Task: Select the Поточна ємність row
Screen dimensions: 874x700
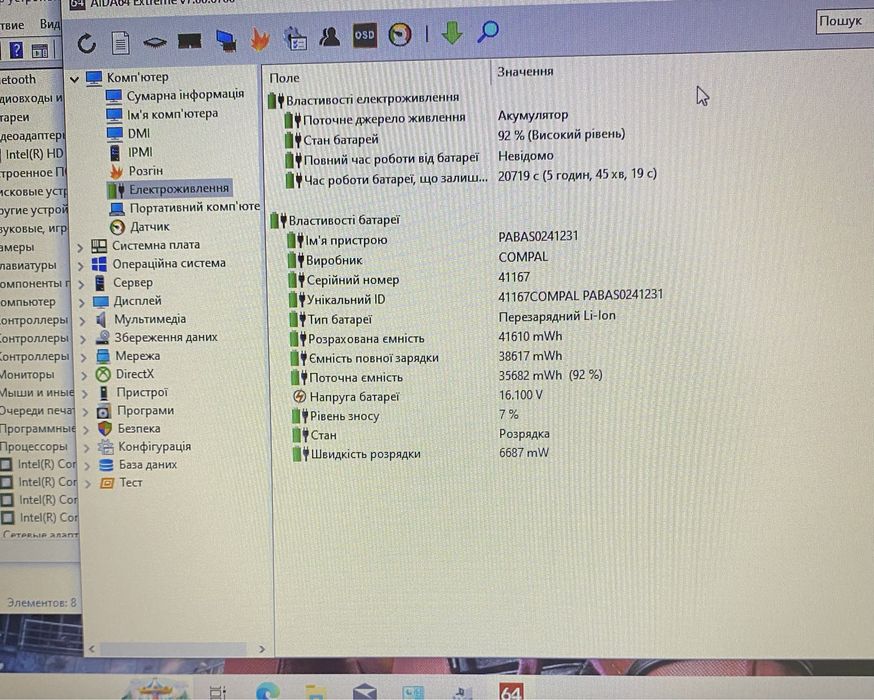Action: (x=448, y=377)
